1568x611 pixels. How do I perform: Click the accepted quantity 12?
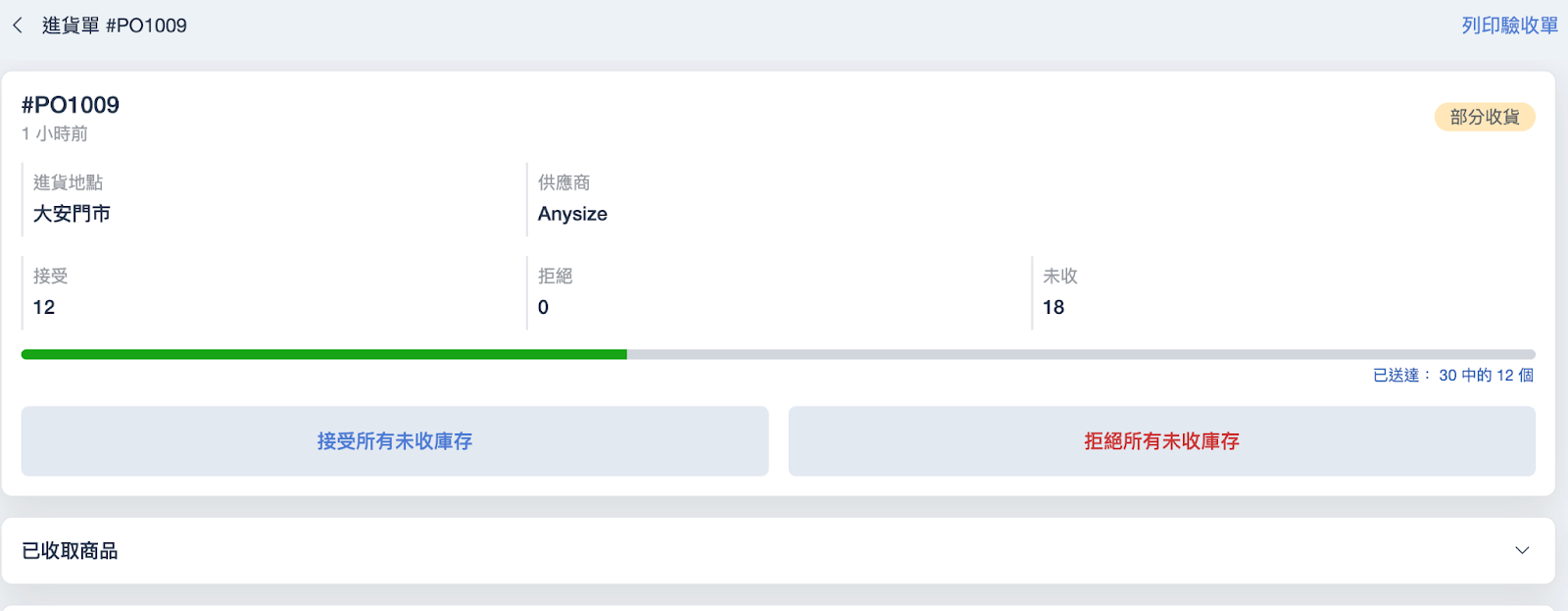(x=44, y=307)
